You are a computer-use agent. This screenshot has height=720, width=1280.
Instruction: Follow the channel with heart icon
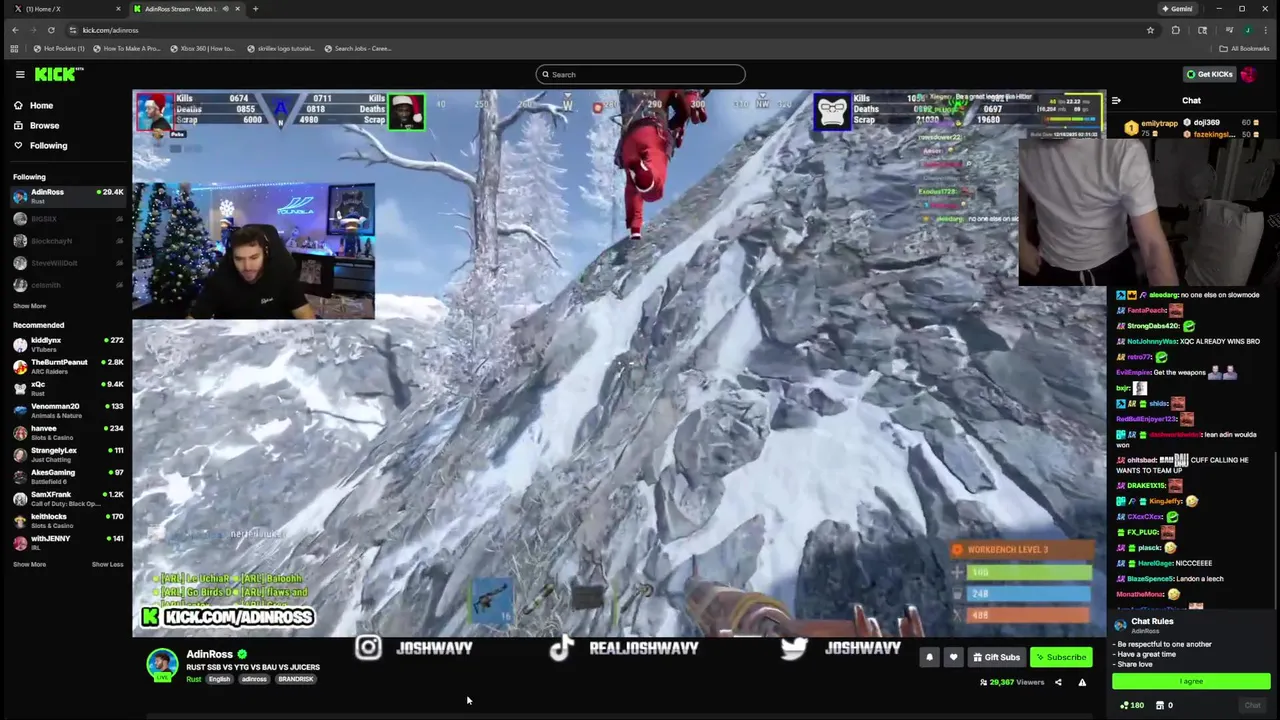(x=953, y=657)
